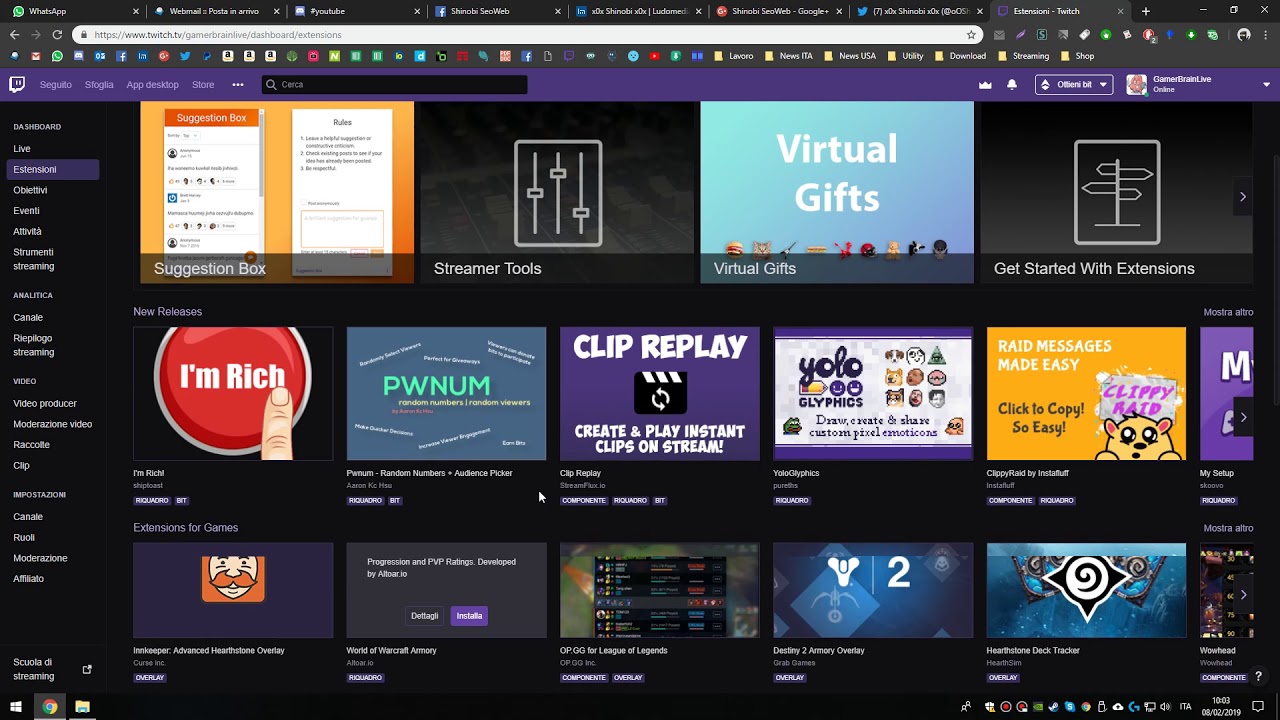1280x720 pixels.
Task: Open Scuola di streaming external link icon
Action: tap(87, 669)
